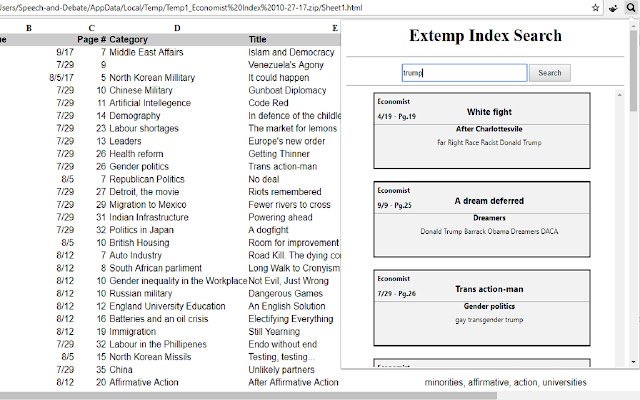The image size is (640, 400).
Task: Select the 'Russian military' category cell
Action: coord(141,293)
